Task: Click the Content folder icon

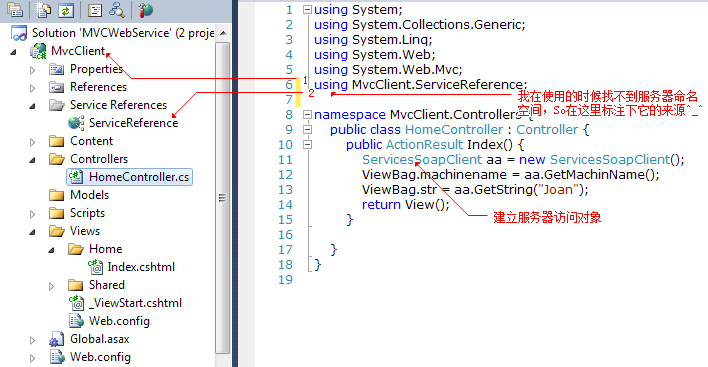Action: (56, 141)
